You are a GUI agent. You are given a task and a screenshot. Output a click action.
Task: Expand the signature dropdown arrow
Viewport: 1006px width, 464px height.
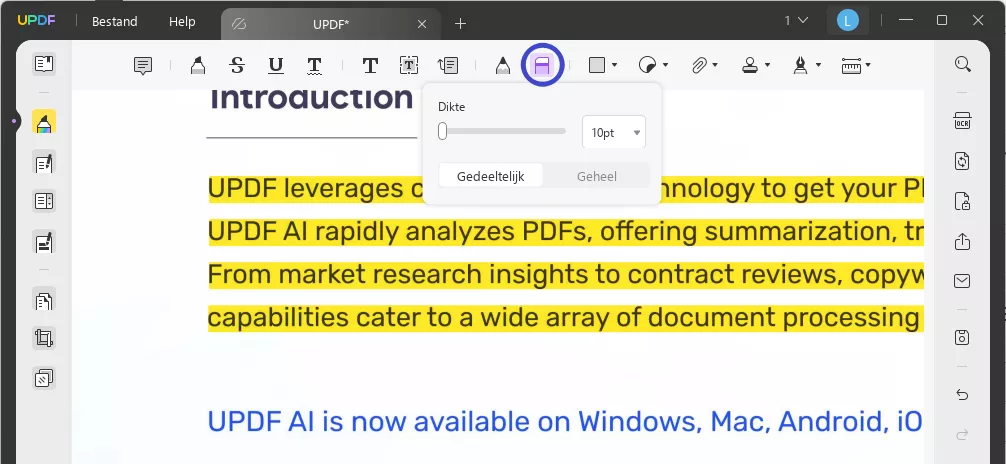click(x=818, y=65)
